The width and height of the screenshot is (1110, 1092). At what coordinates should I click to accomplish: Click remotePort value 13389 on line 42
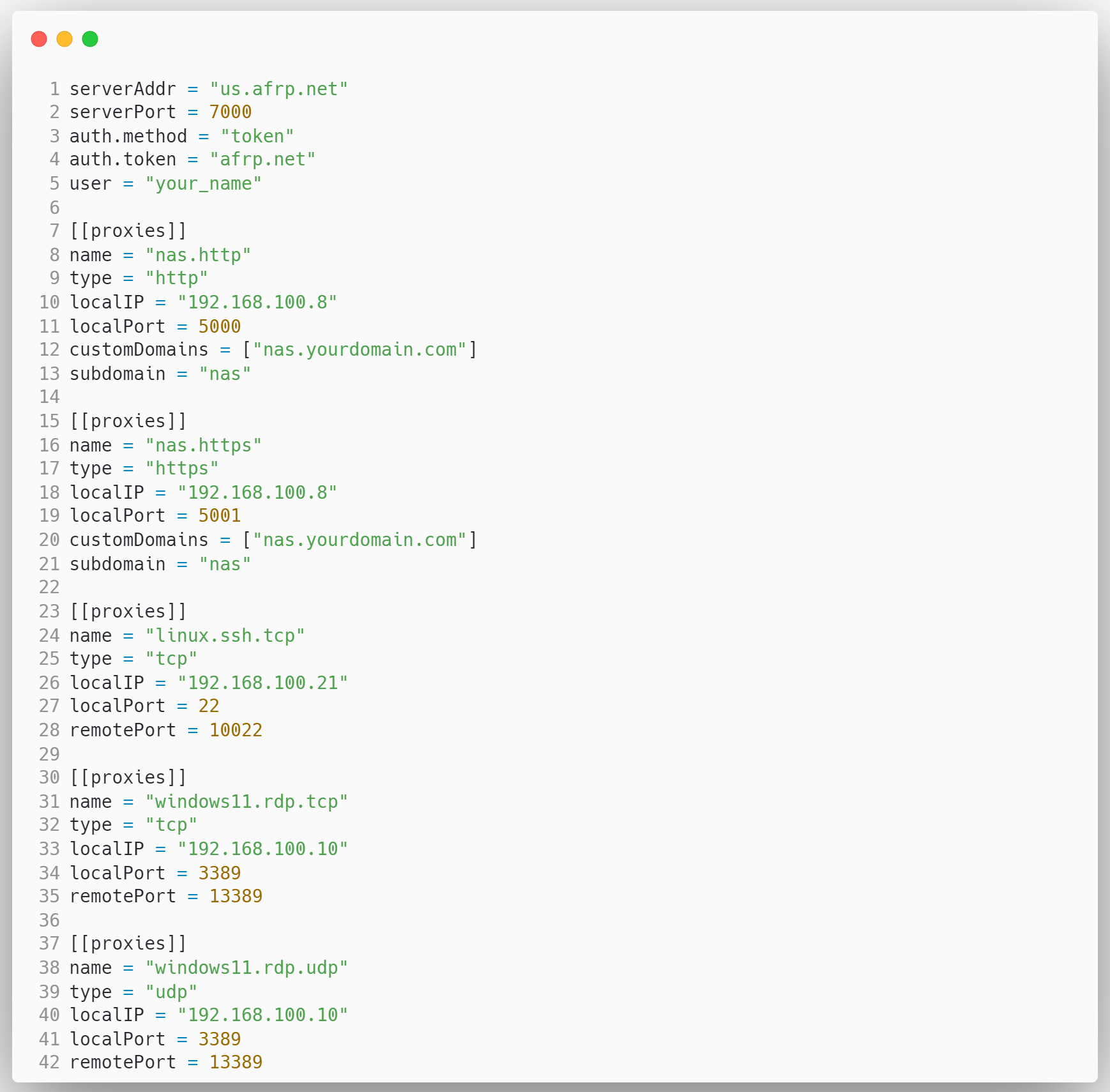(236, 1062)
